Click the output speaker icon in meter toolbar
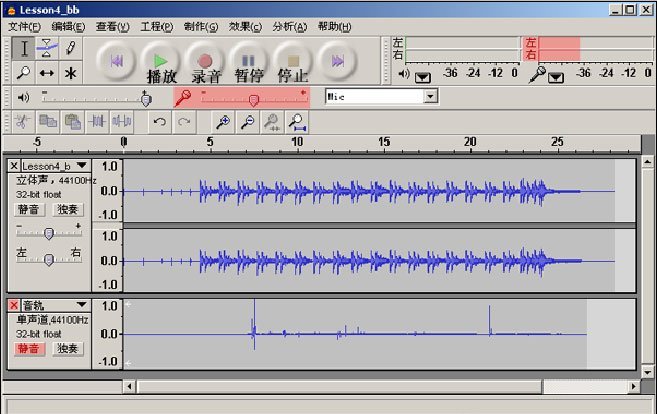This screenshot has height=414, width=657. [x=404, y=74]
